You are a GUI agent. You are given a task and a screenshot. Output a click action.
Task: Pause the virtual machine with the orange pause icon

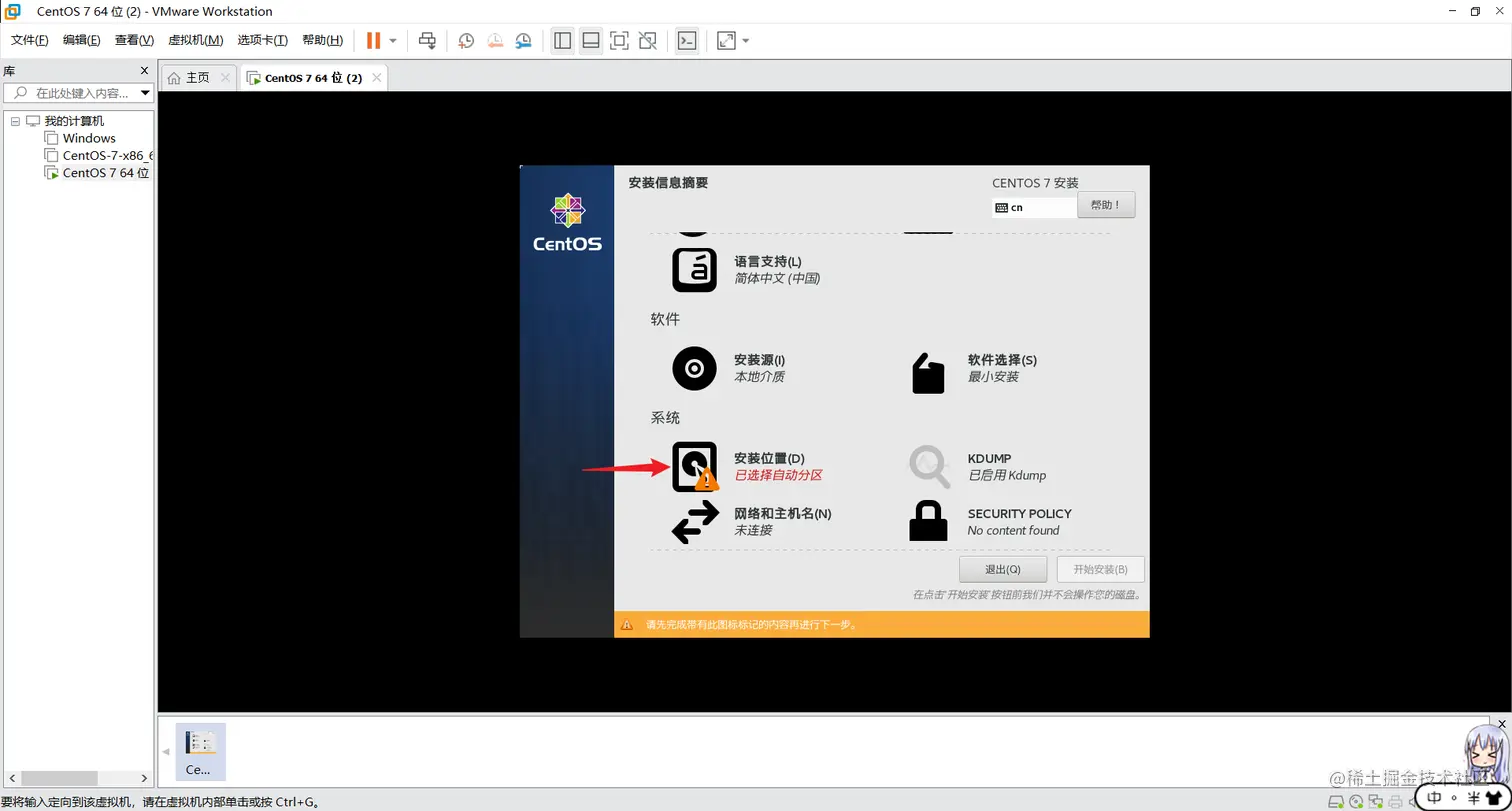coord(373,40)
